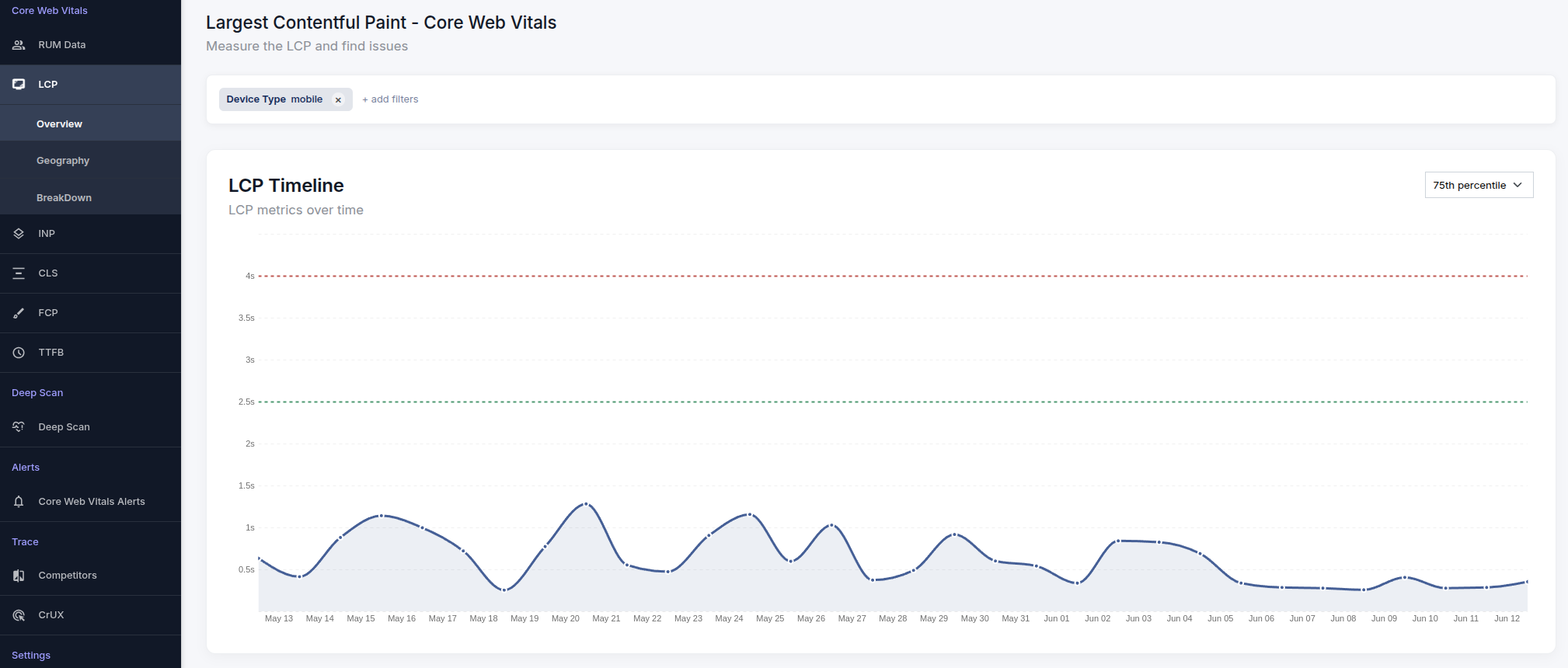The image size is (1568, 668).
Task: Remove the Device Type mobile filter
Action: tap(339, 99)
